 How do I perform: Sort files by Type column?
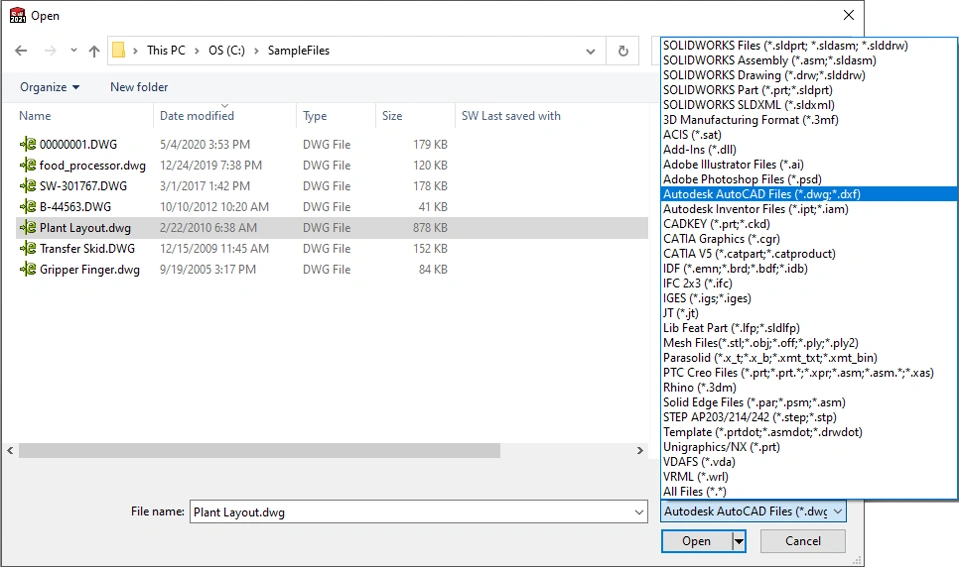(315, 116)
